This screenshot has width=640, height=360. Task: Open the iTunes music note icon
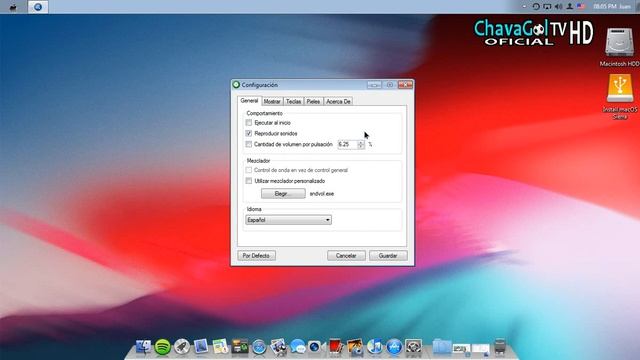click(x=374, y=347)
